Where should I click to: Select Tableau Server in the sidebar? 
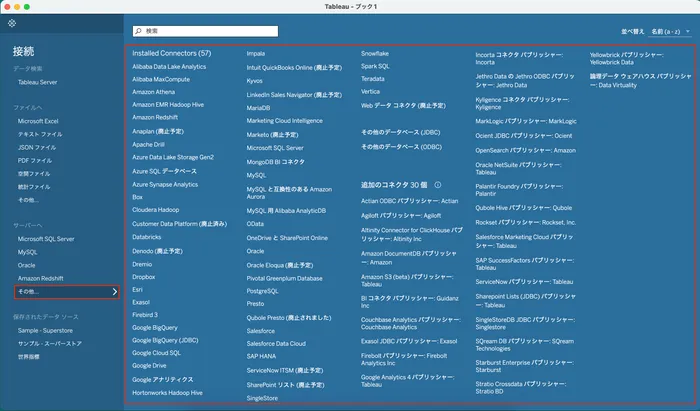click(38, 82)
